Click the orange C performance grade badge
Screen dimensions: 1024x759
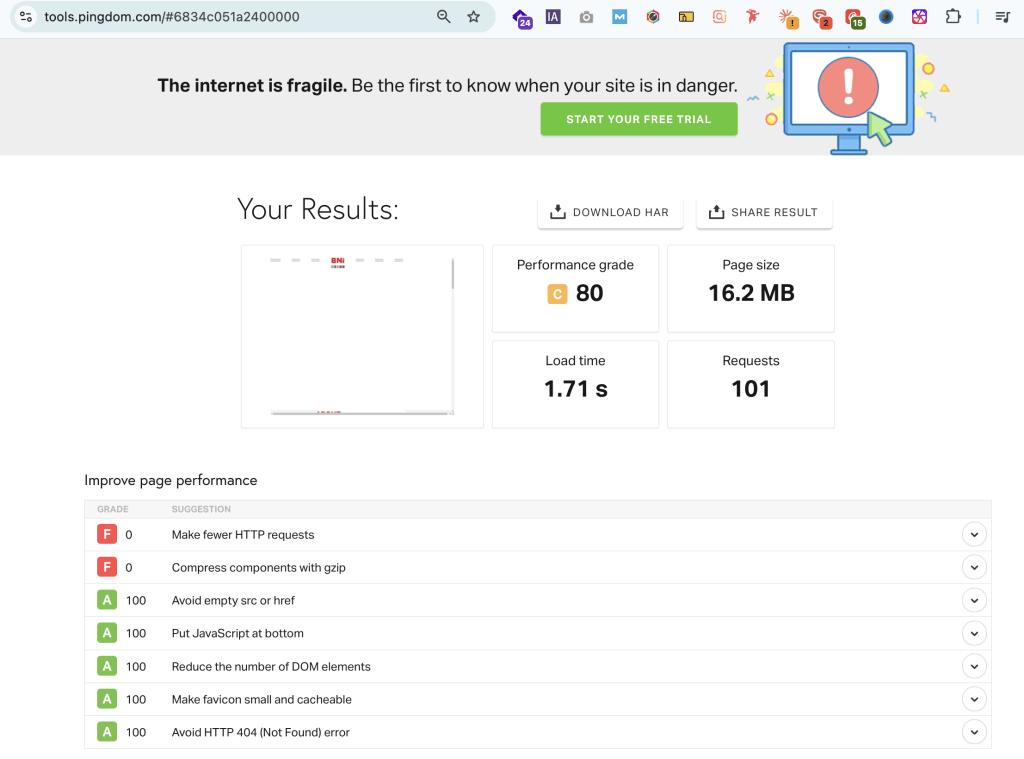point(557,294)
